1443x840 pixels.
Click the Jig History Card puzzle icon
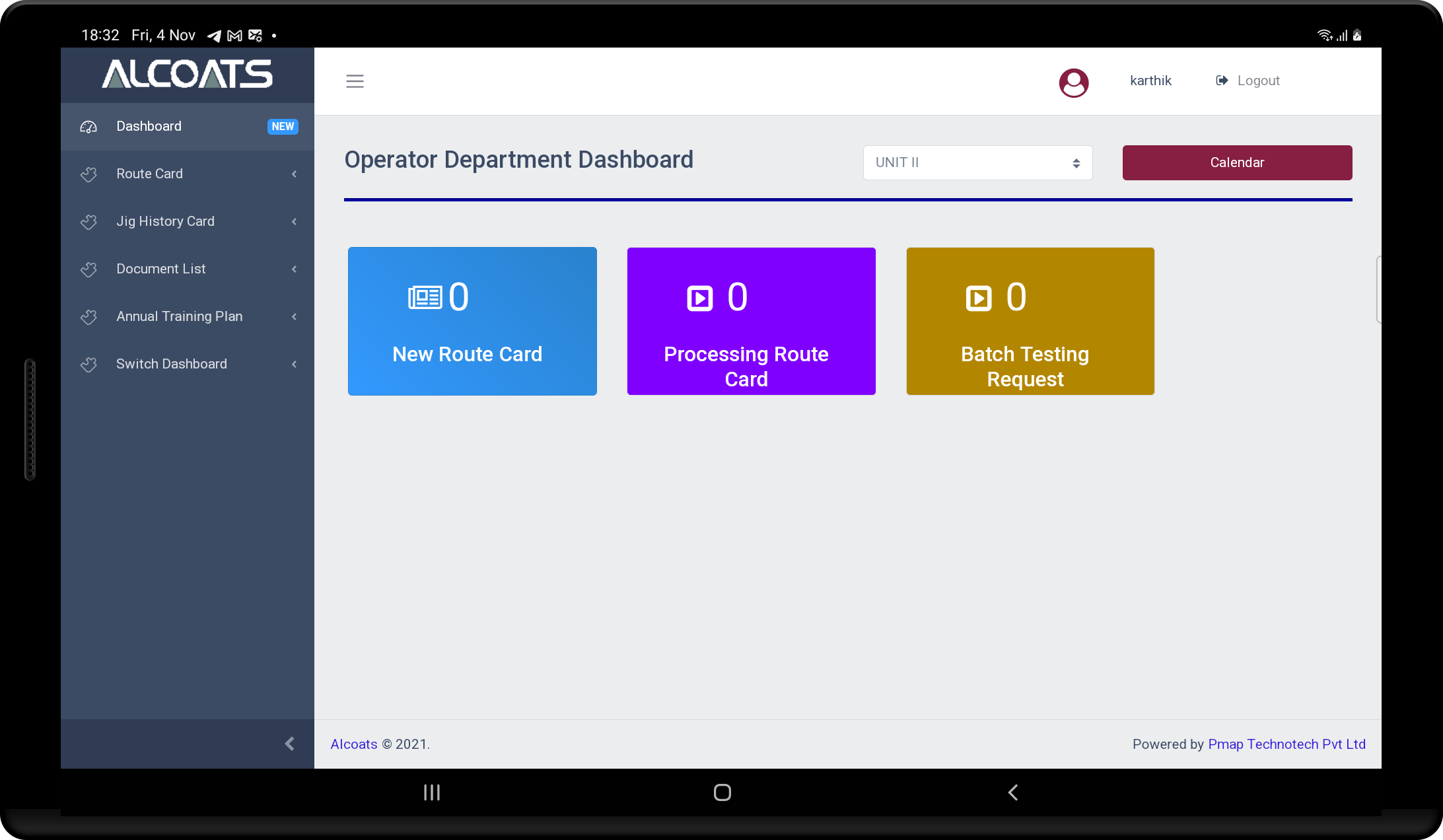click(88, 222)
